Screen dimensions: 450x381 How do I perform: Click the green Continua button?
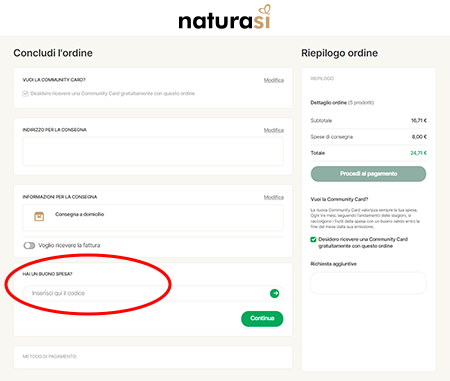(x=262, y=319)
